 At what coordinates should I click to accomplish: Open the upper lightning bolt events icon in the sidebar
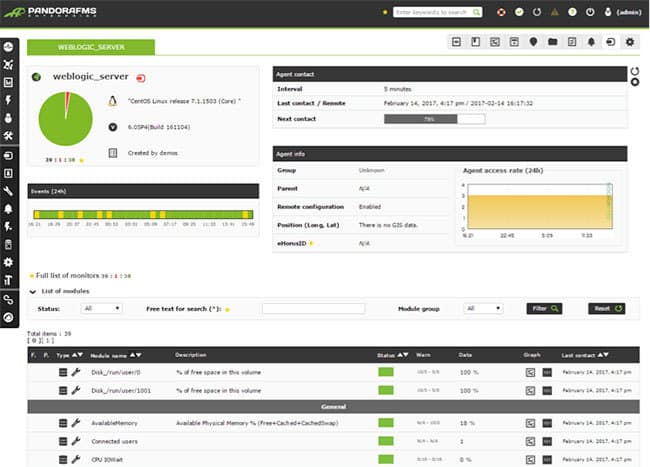8,100
